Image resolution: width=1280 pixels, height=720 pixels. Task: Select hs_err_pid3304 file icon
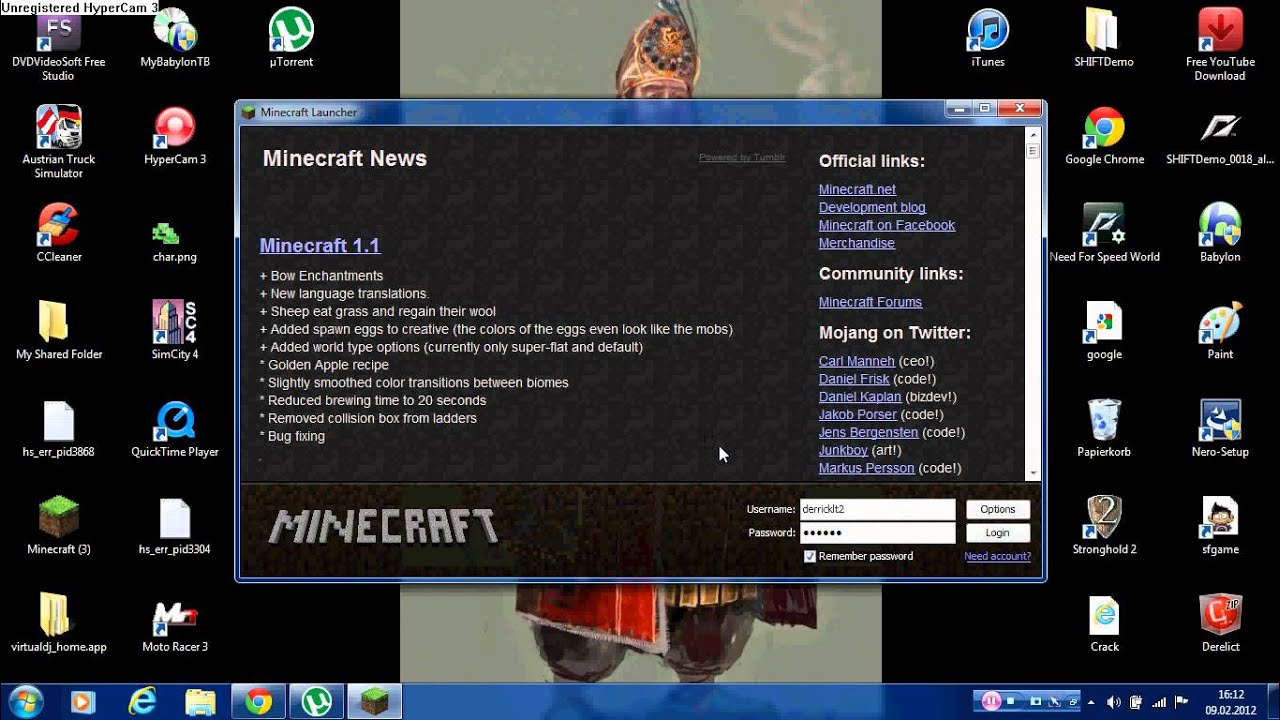[x=174, y=526]
